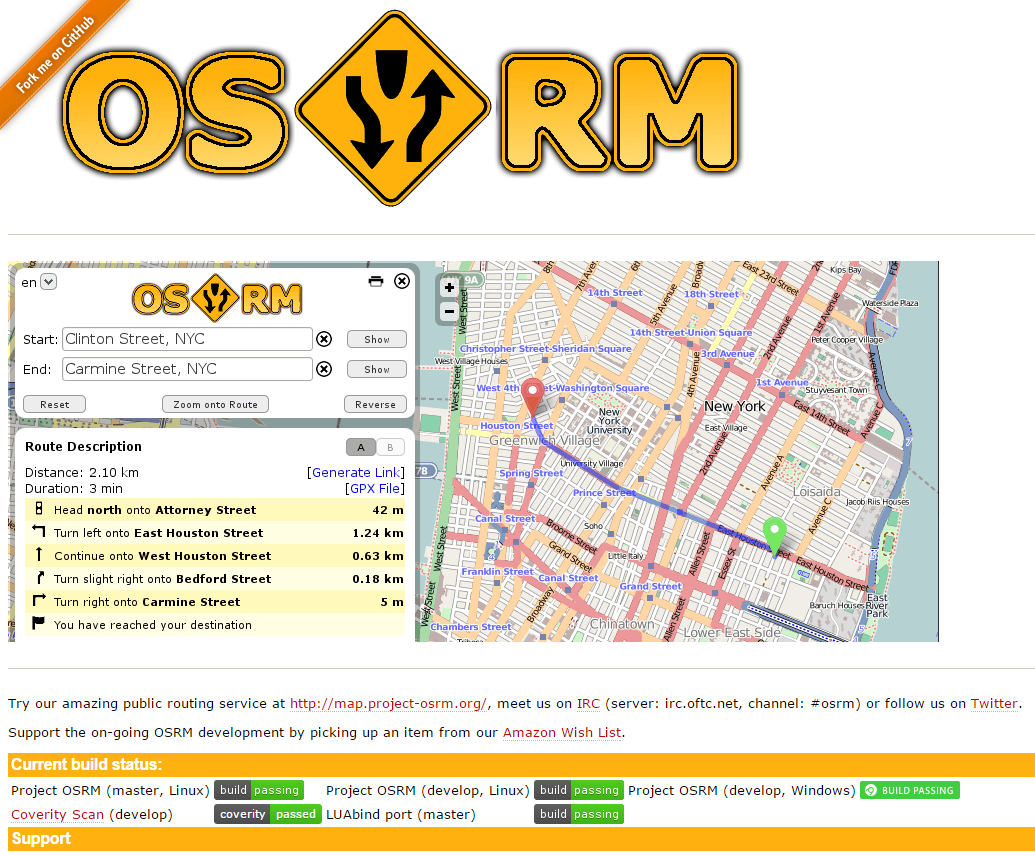1035x855 pixels.
Task: Show the Start location on the map
Action: (376, 339)
